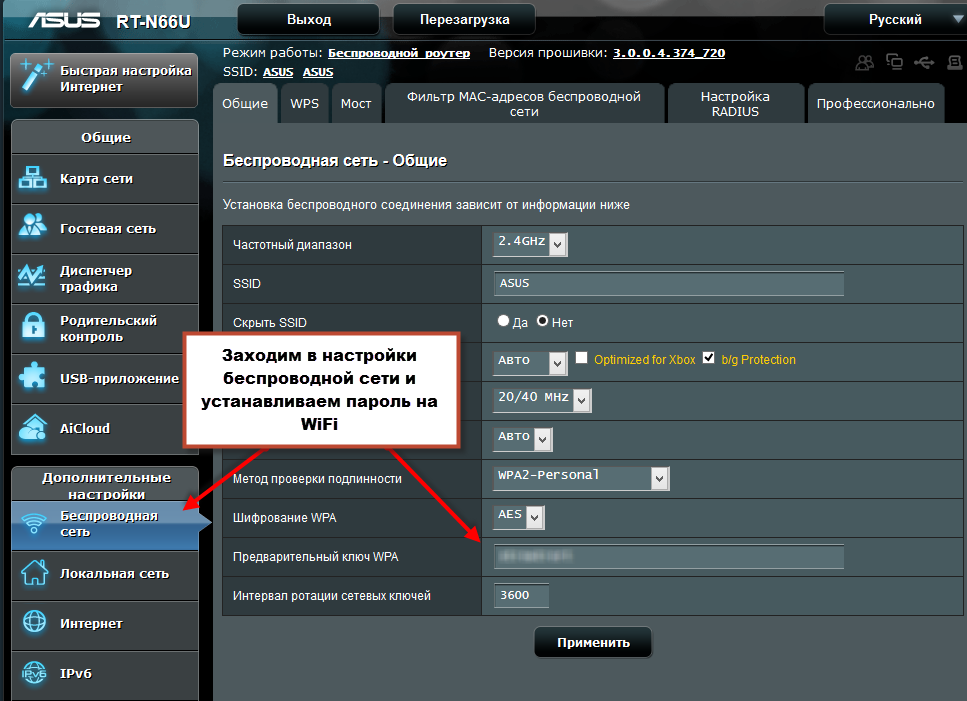The height and width of the screenshot is (701, 967).
Task: Click the Интервал ротации сетевых ключей label
Action: coord(332,596)
